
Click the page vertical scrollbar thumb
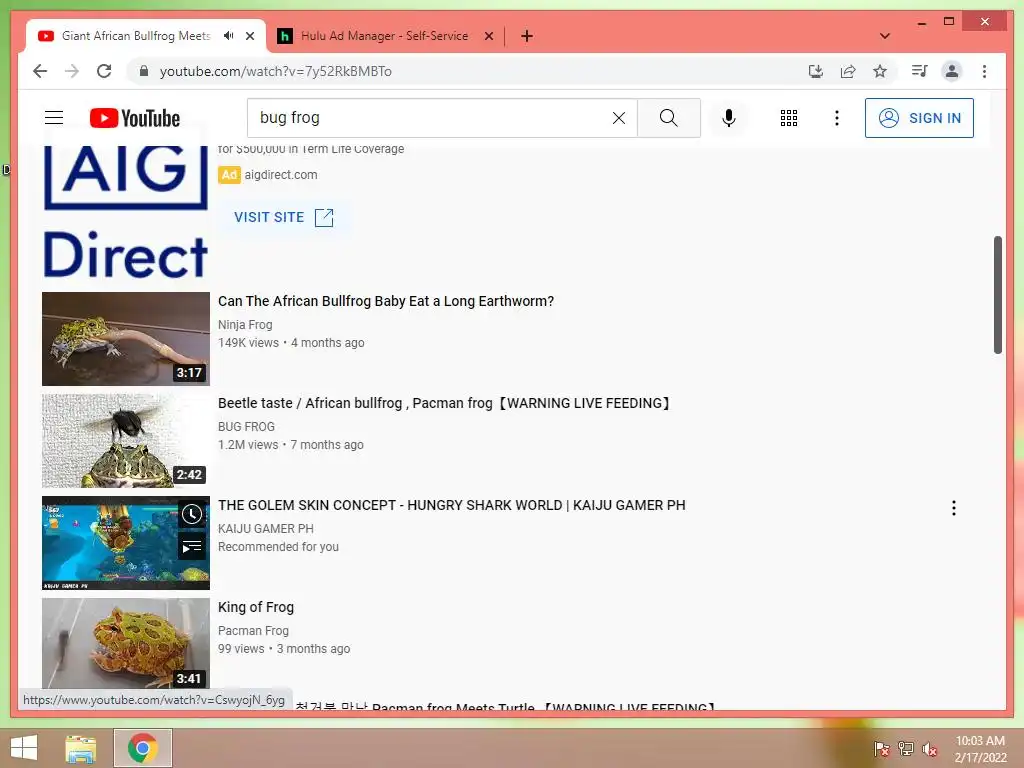[x=997, y=295]
